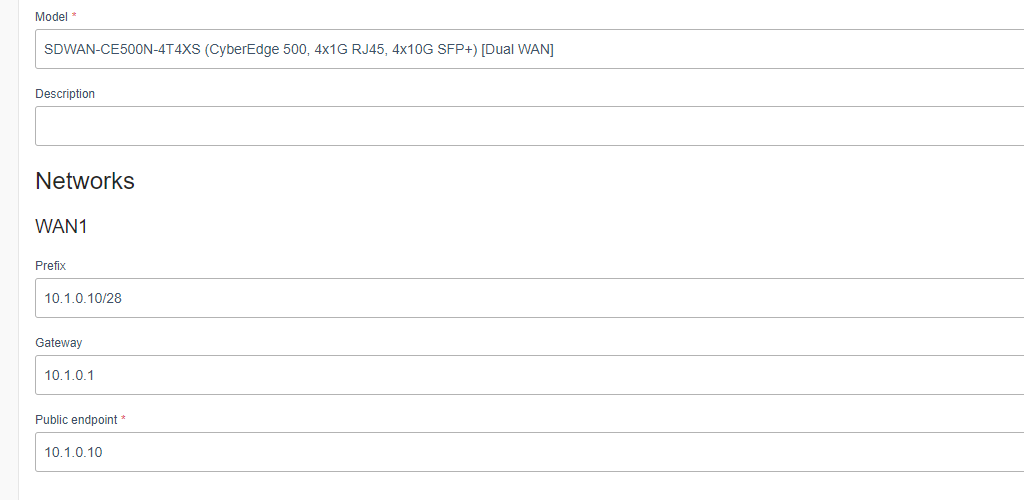Place cursor on the 10.1.0.10 endpoint value

(73, 452)
